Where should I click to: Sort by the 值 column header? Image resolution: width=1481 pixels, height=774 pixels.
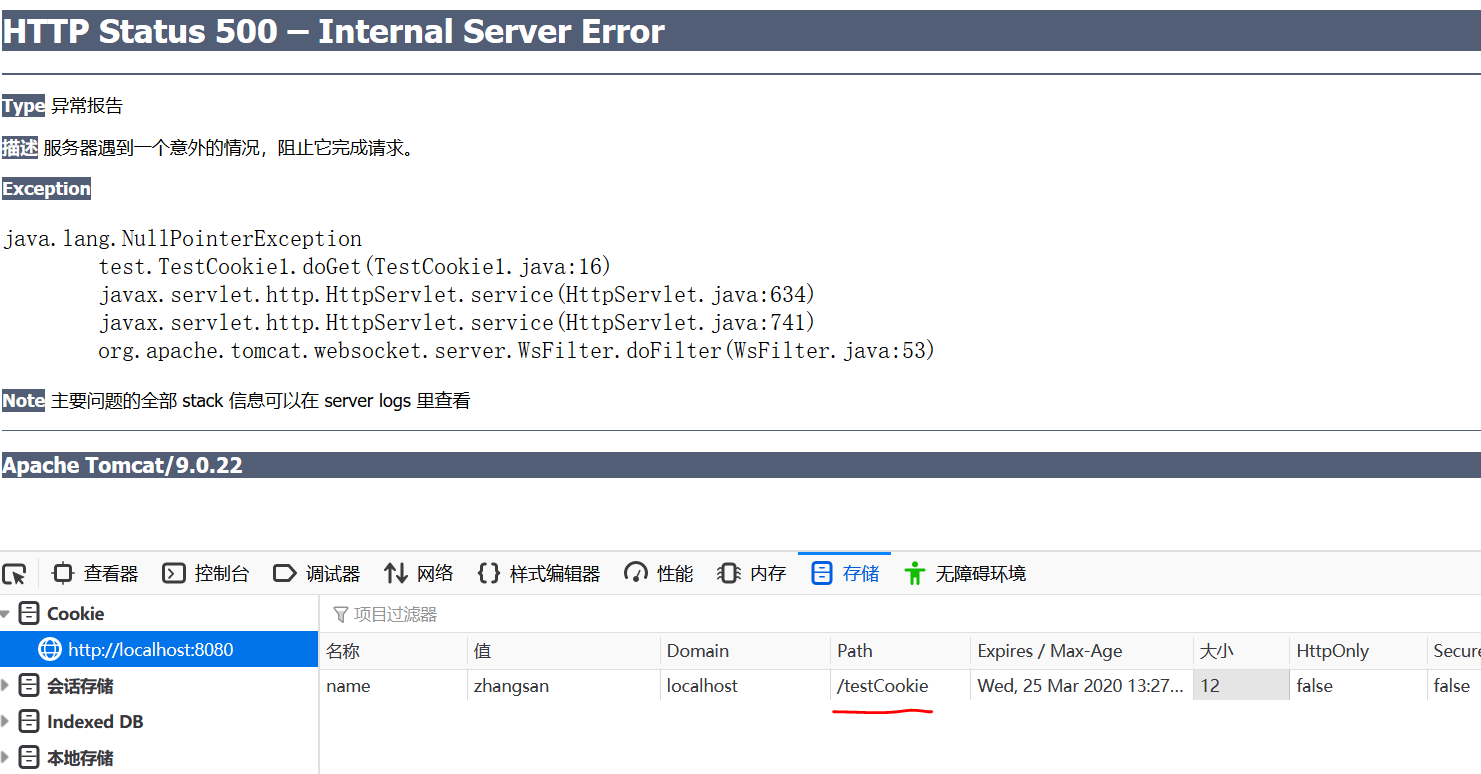(x=564, y=651)
